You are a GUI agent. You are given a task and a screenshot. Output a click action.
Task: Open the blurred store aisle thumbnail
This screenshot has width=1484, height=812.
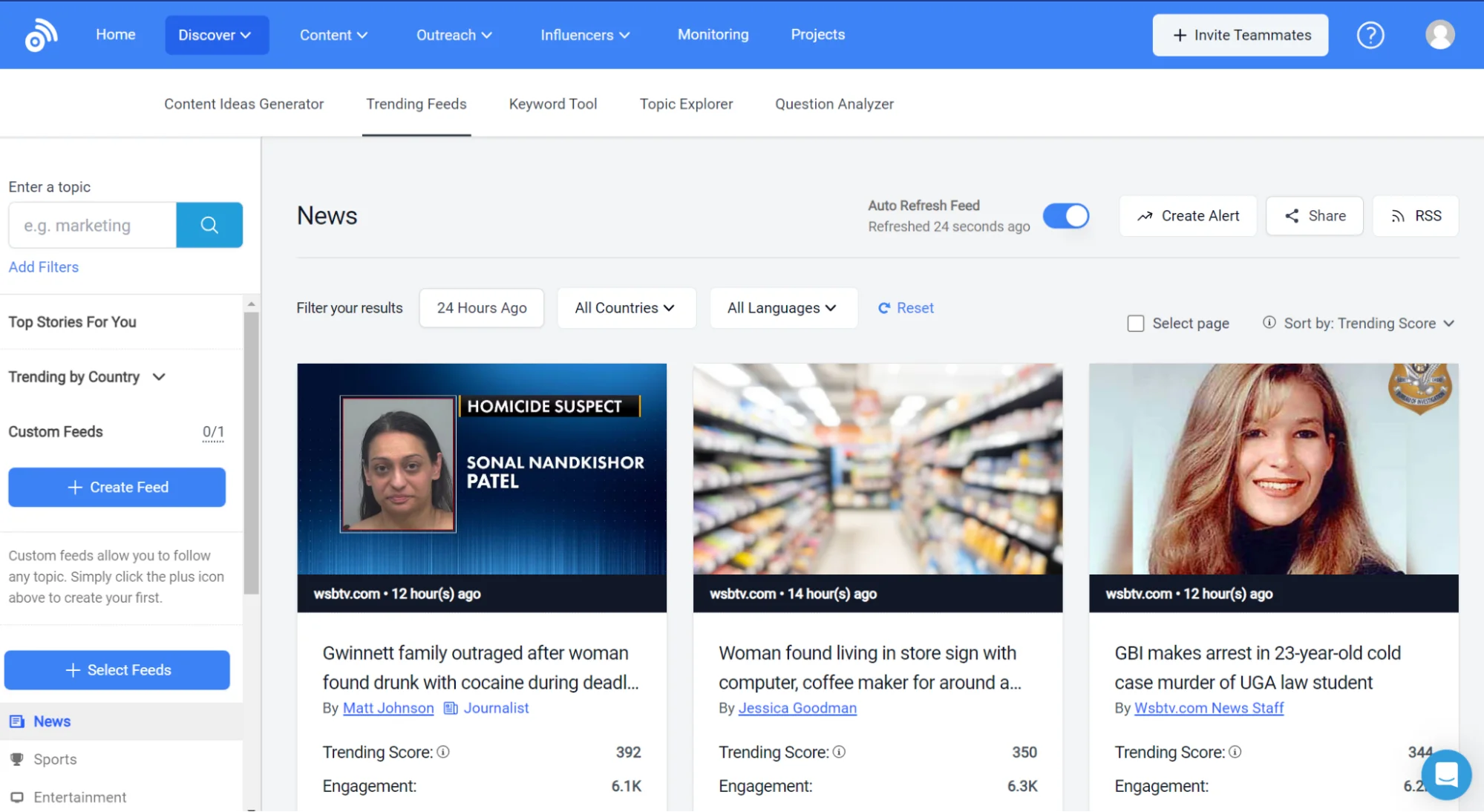tap(877, 469)
